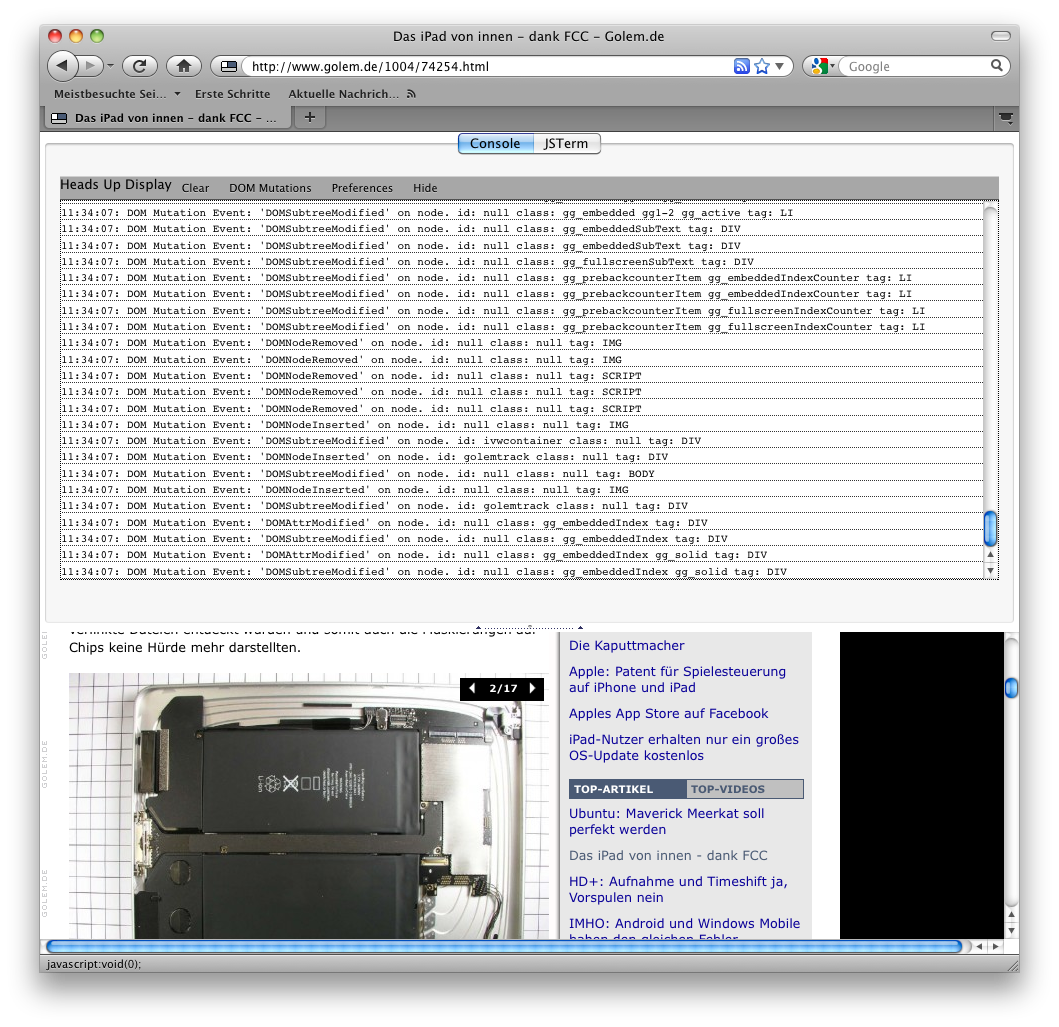Image resolution: width=1059 pixels, height=1027 pixels.
Task: Open 'Ubuntu: Maverick Meerkat soll perfekt werden'
Action: click(x=666, y=822)
